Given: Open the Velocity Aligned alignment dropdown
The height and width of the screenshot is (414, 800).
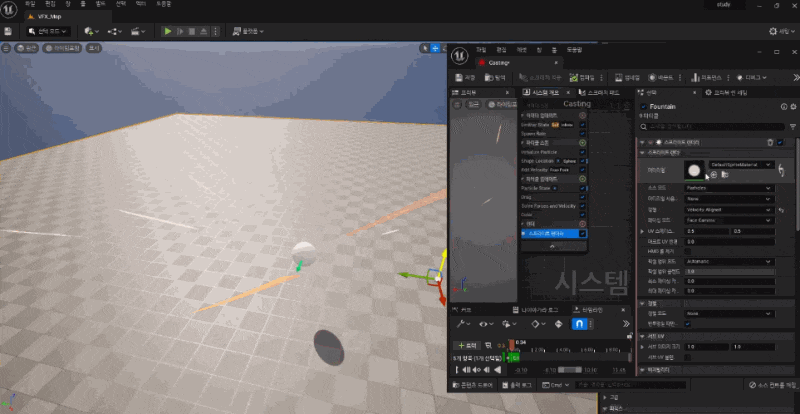Looking at the screenshot, I should pos(729,210).
